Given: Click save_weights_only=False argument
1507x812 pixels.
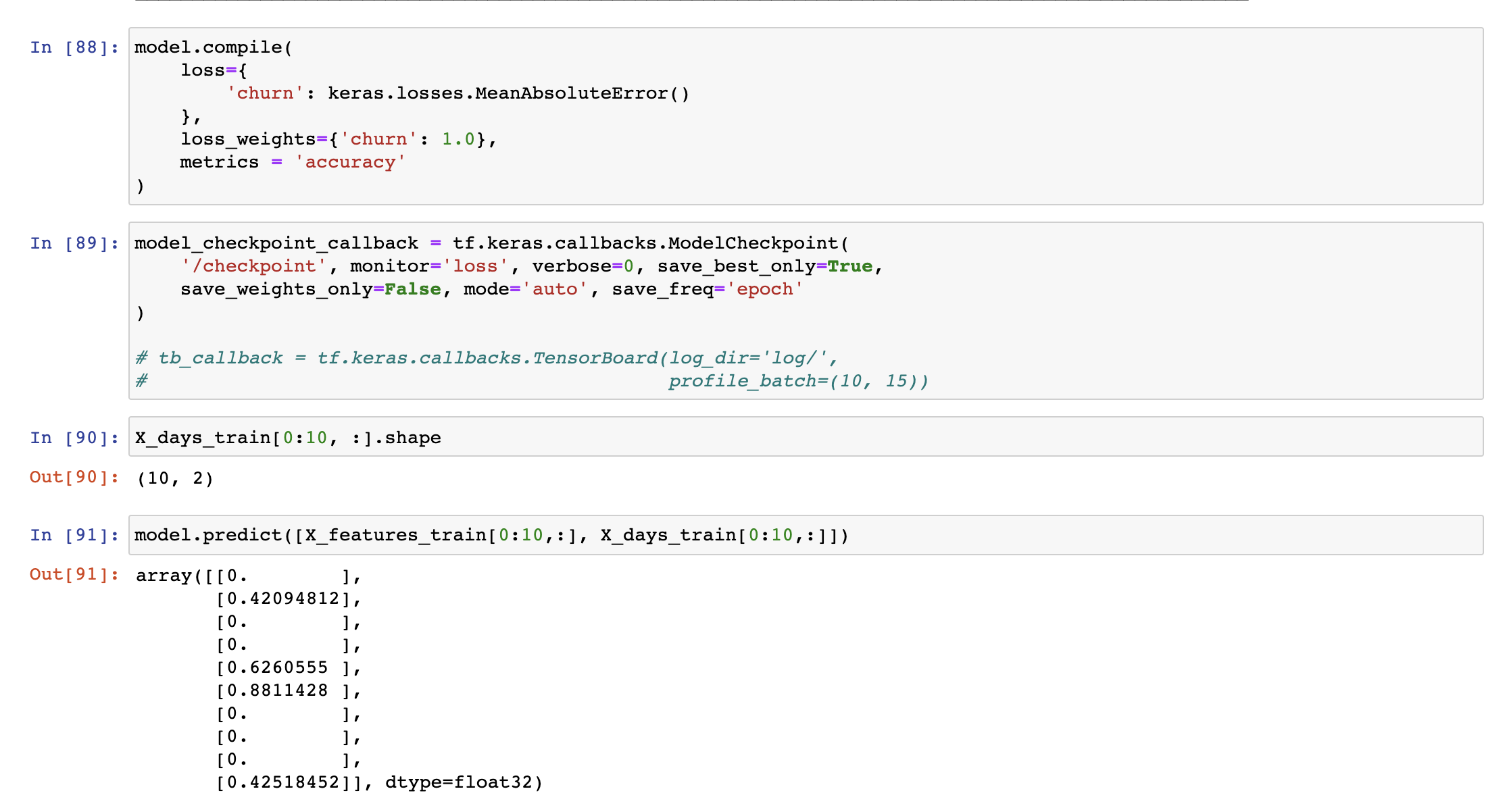Looking at the screenshot, I should pos(310,289).
